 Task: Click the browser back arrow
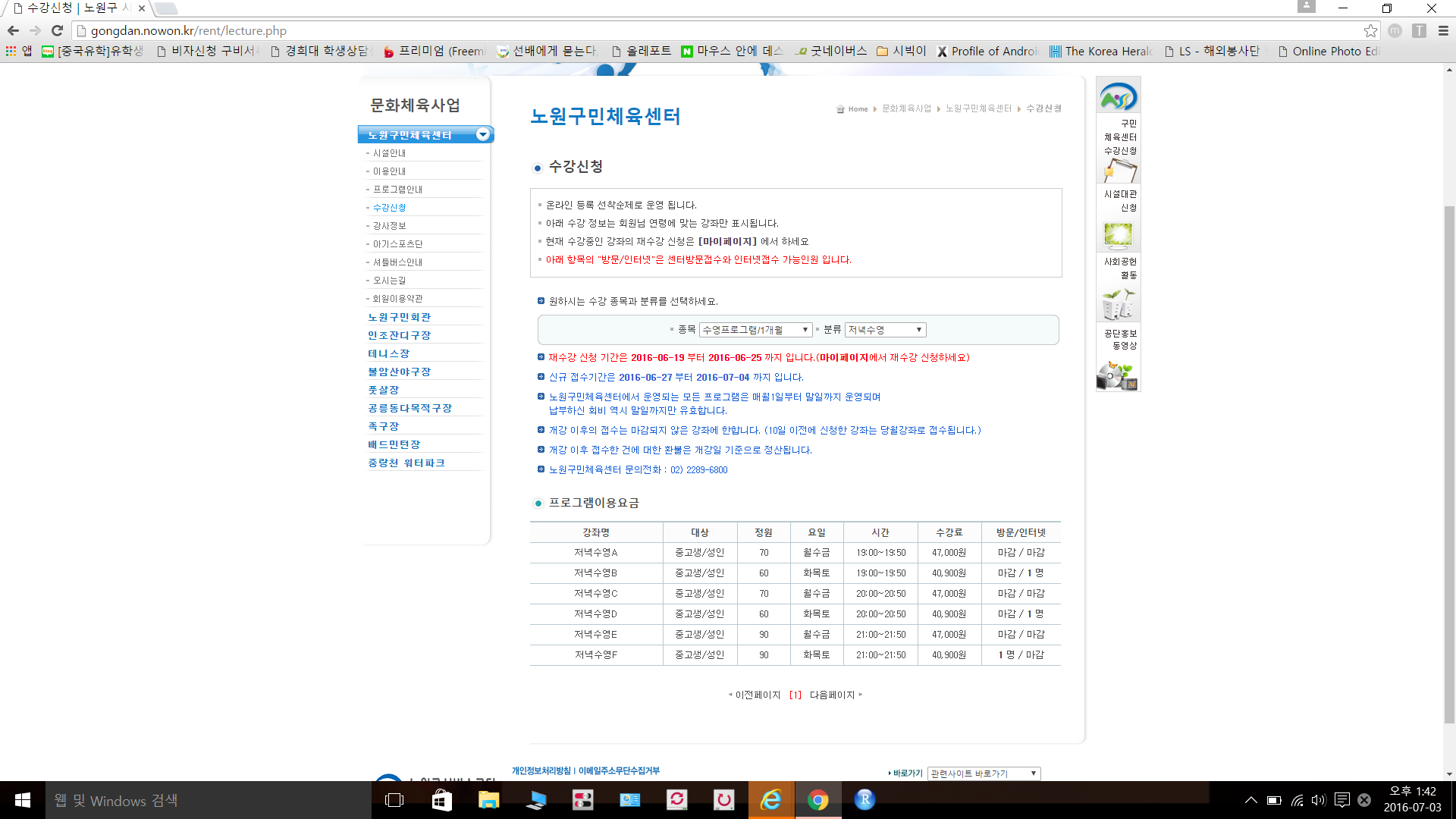point(13,30)
